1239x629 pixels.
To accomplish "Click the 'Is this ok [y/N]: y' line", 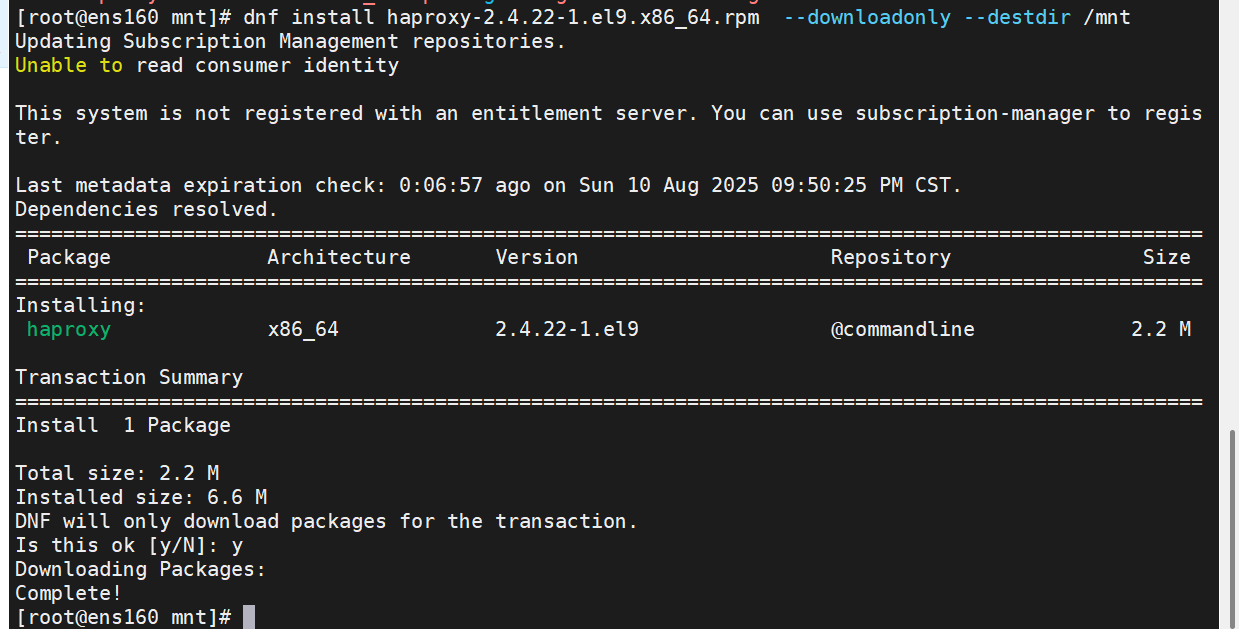I will click(129, 545).
